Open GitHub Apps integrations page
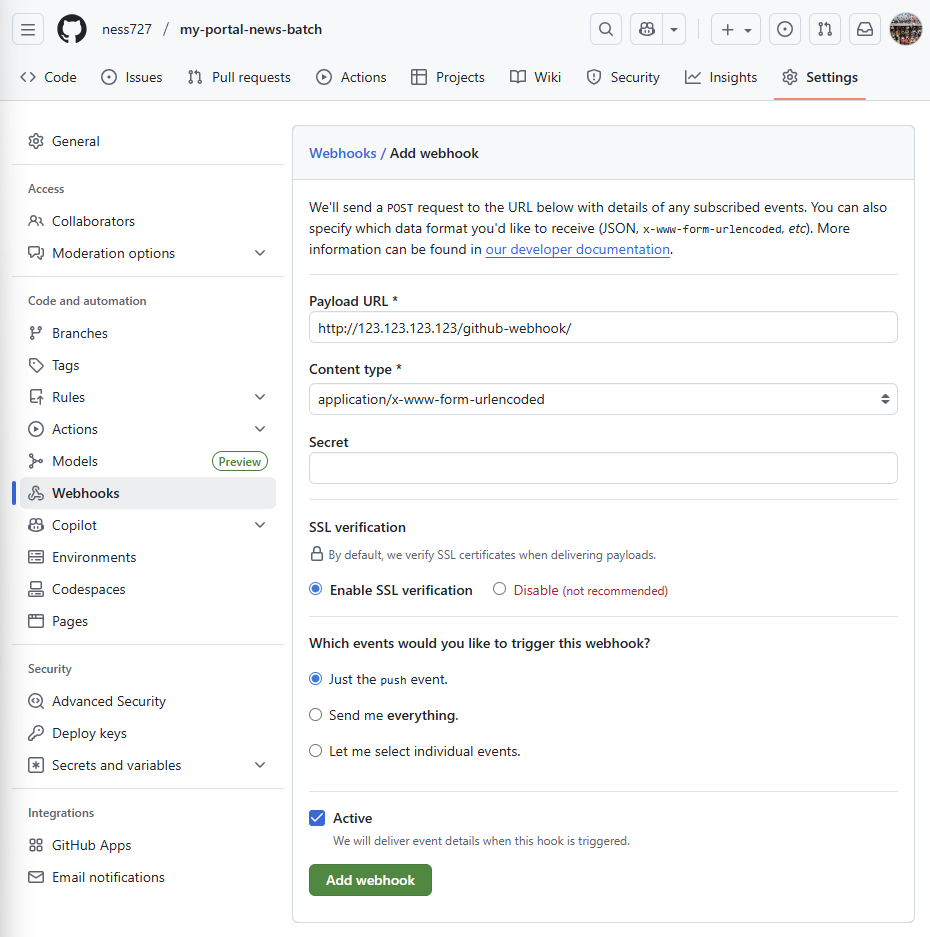The height and width of the screenshot is (937, 930). pos(148,845)
